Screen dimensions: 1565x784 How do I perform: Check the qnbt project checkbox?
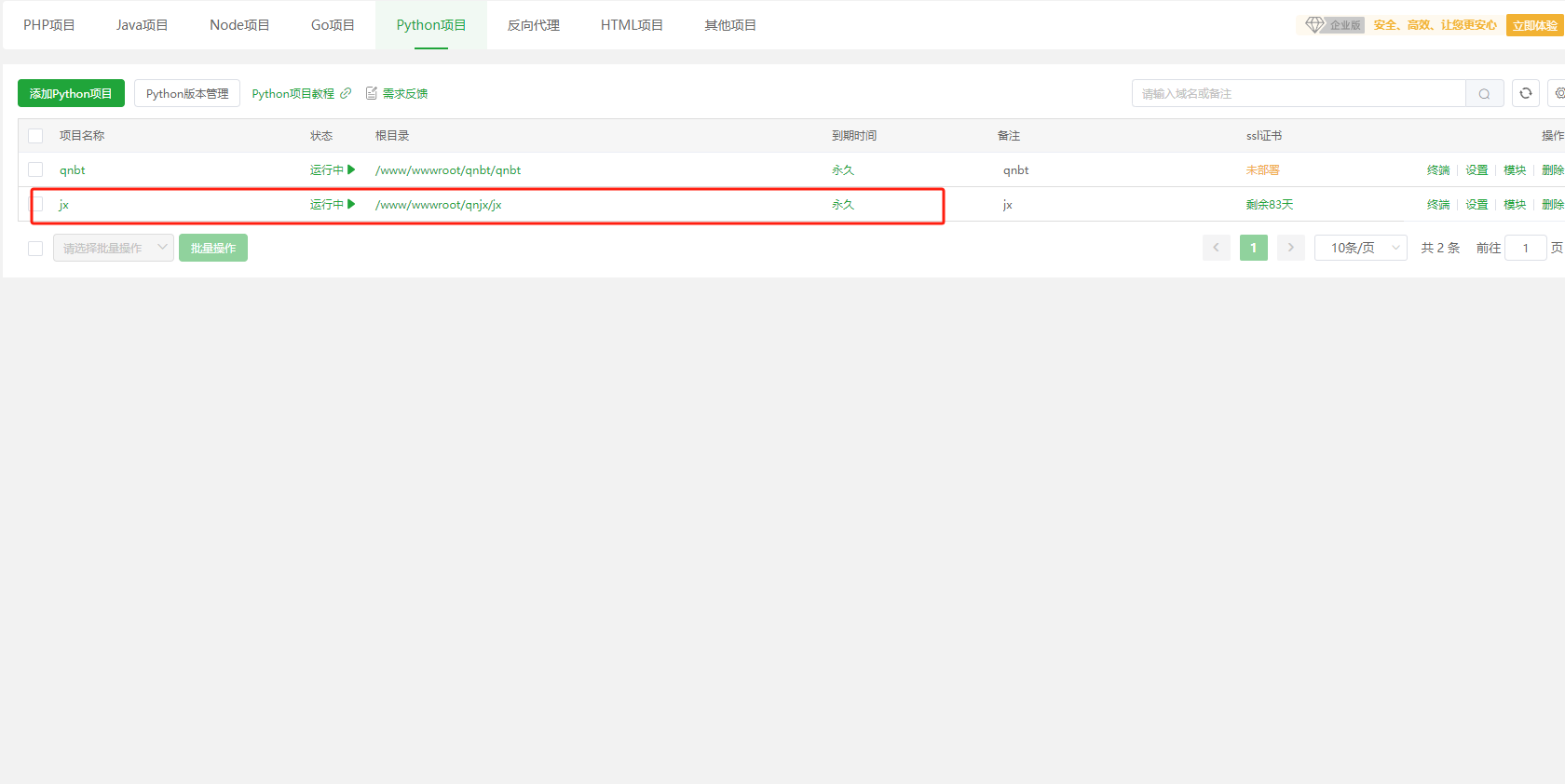35,169
